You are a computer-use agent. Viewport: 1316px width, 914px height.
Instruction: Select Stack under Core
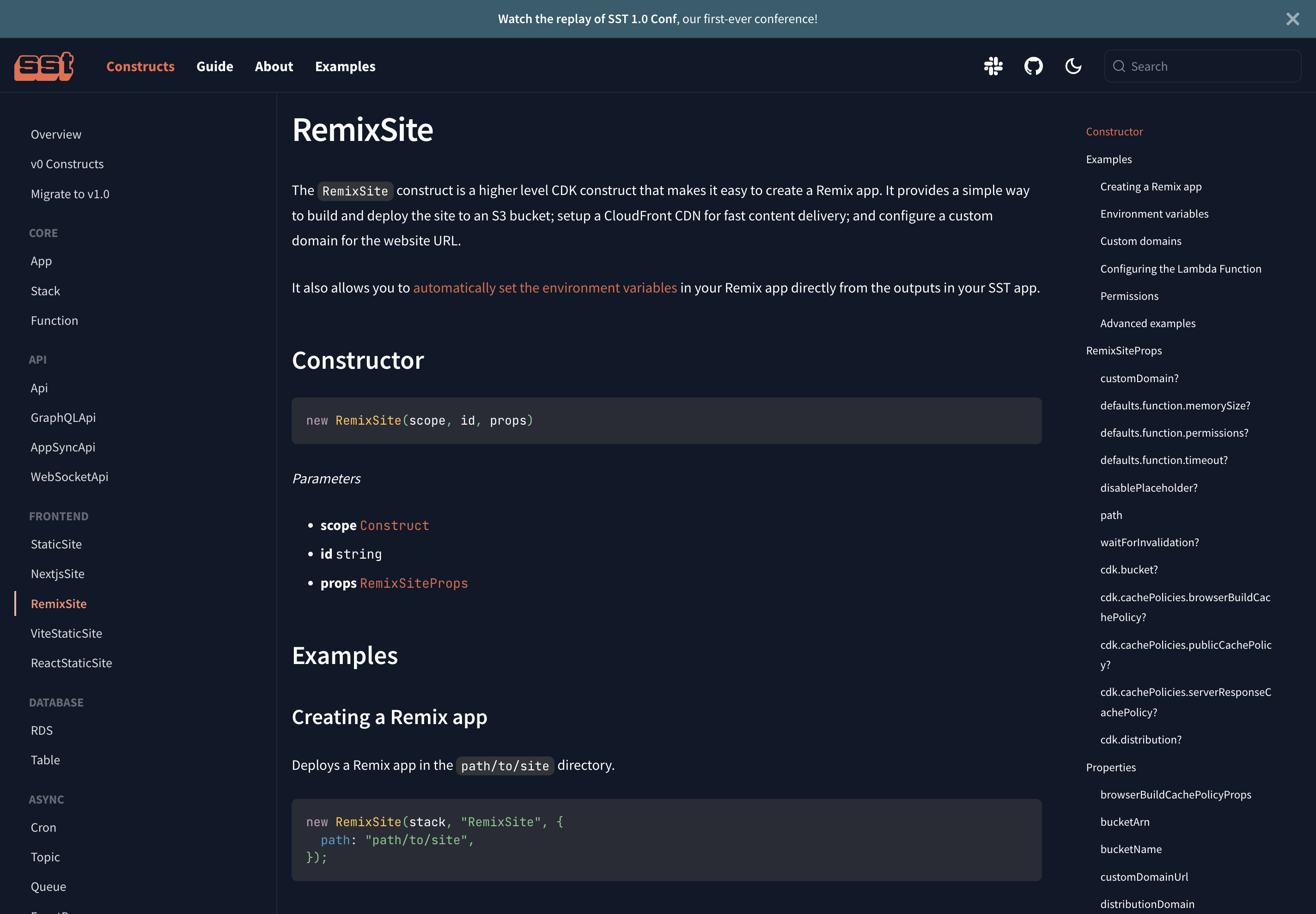(x=45, y=291)
